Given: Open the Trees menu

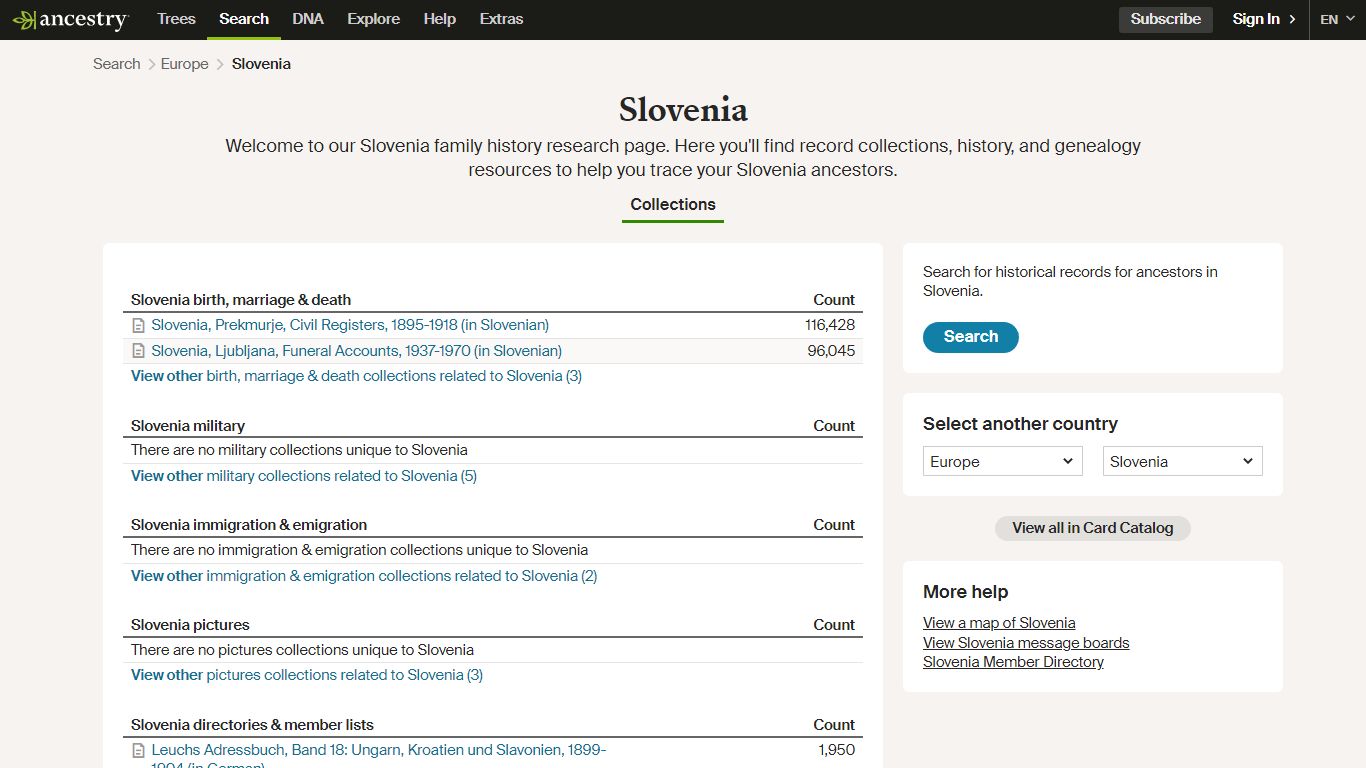Looking at the screenshot, I should [x=176, y=19].
